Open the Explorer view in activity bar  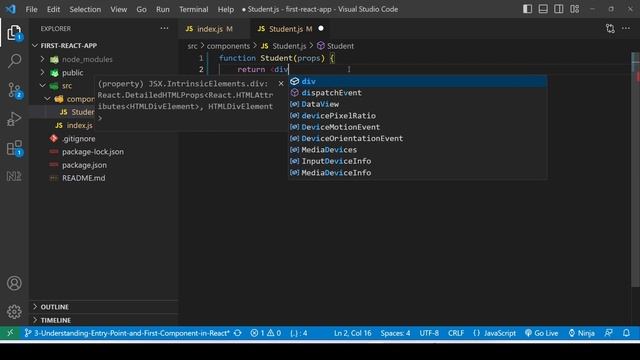click(14, 33)
